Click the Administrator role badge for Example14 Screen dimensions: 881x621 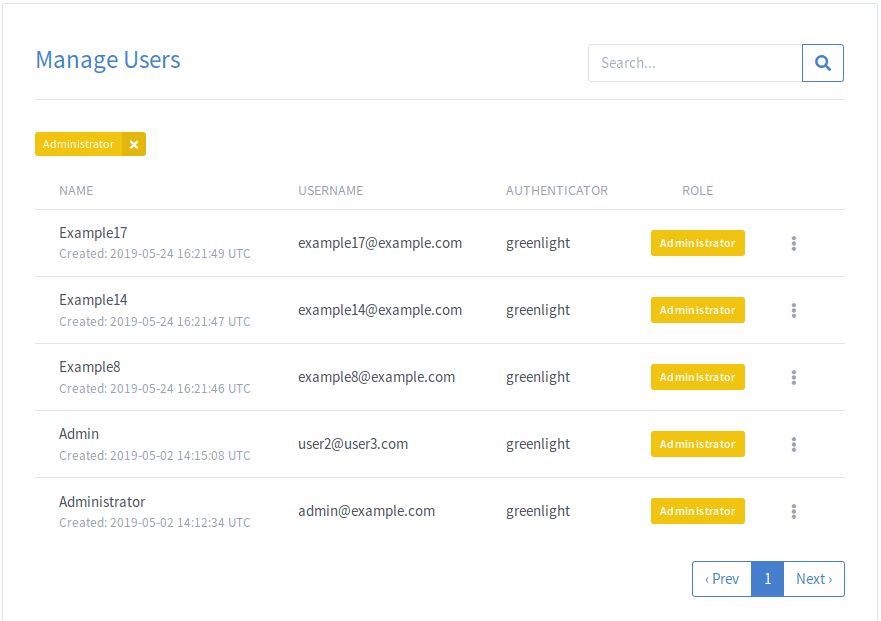pyautogui.click(x=697, y=310)
